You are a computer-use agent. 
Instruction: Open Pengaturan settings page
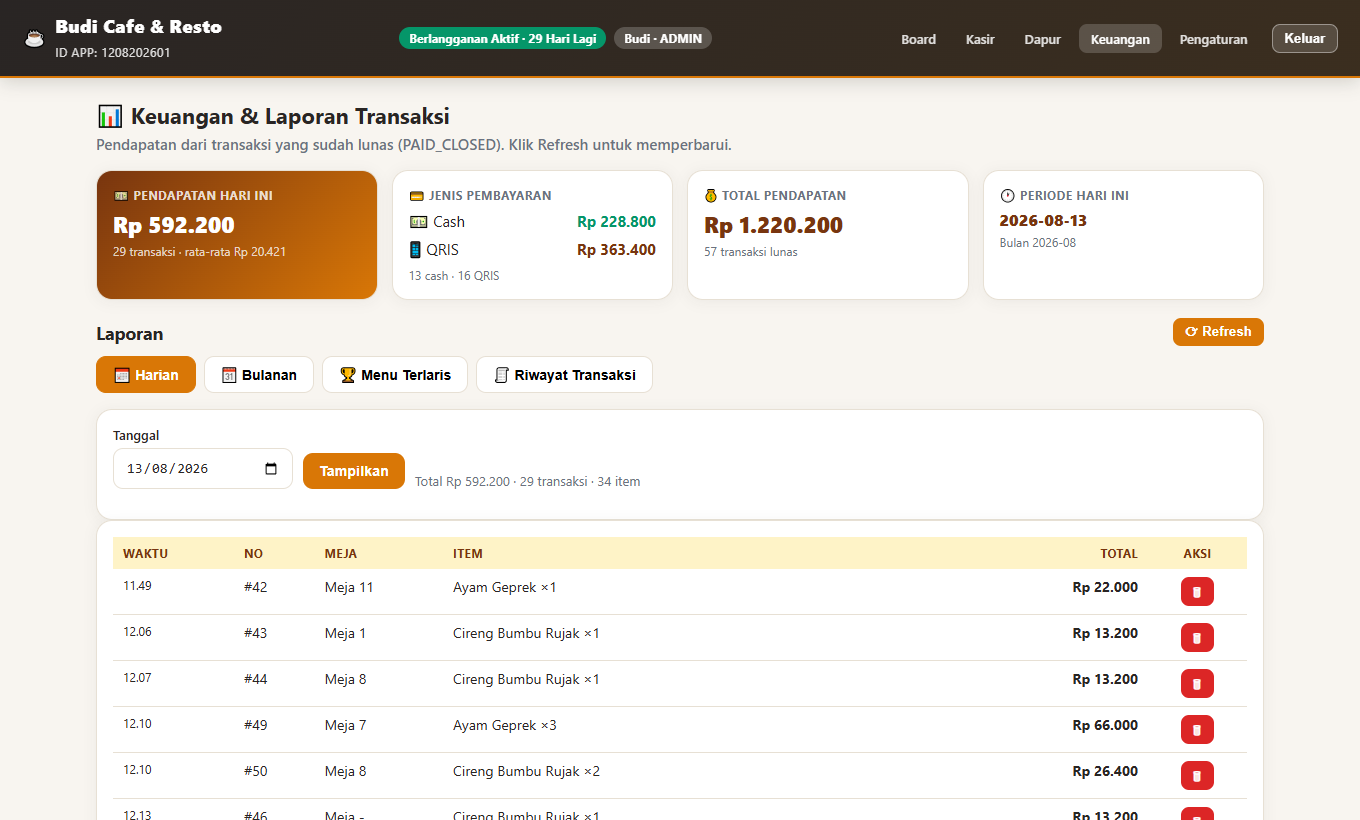[x=1213, y=39]
